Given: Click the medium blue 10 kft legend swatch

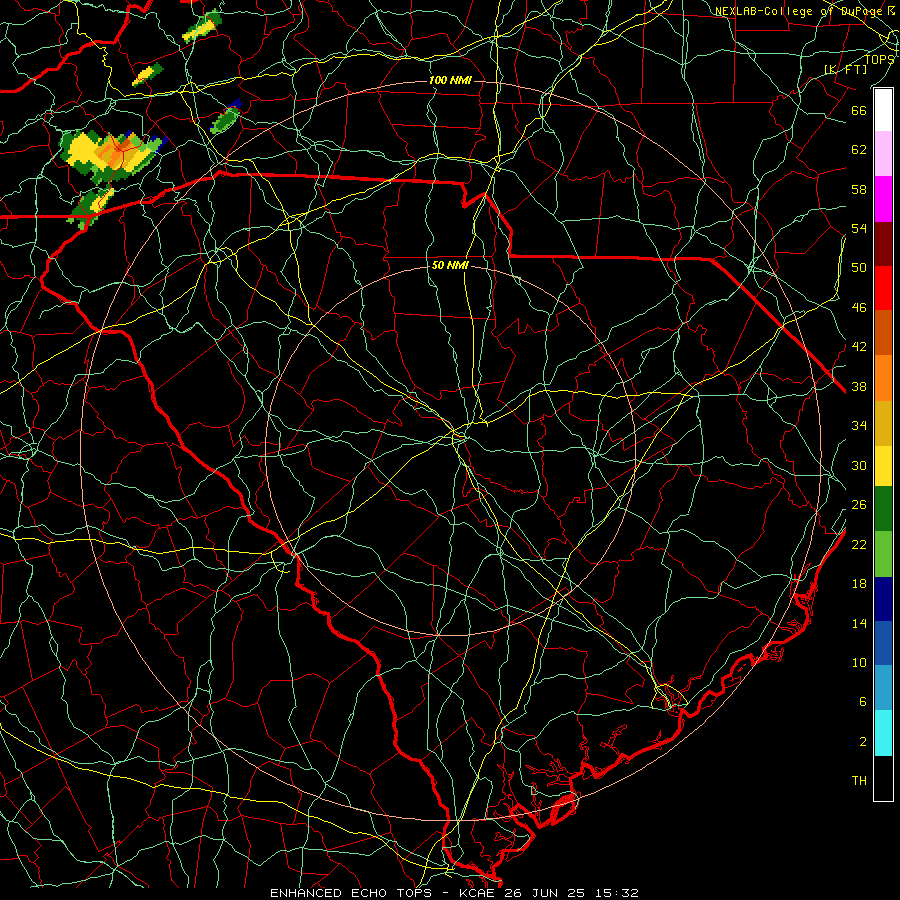Looking at the screenshot, I should click(x=883, y=643).
